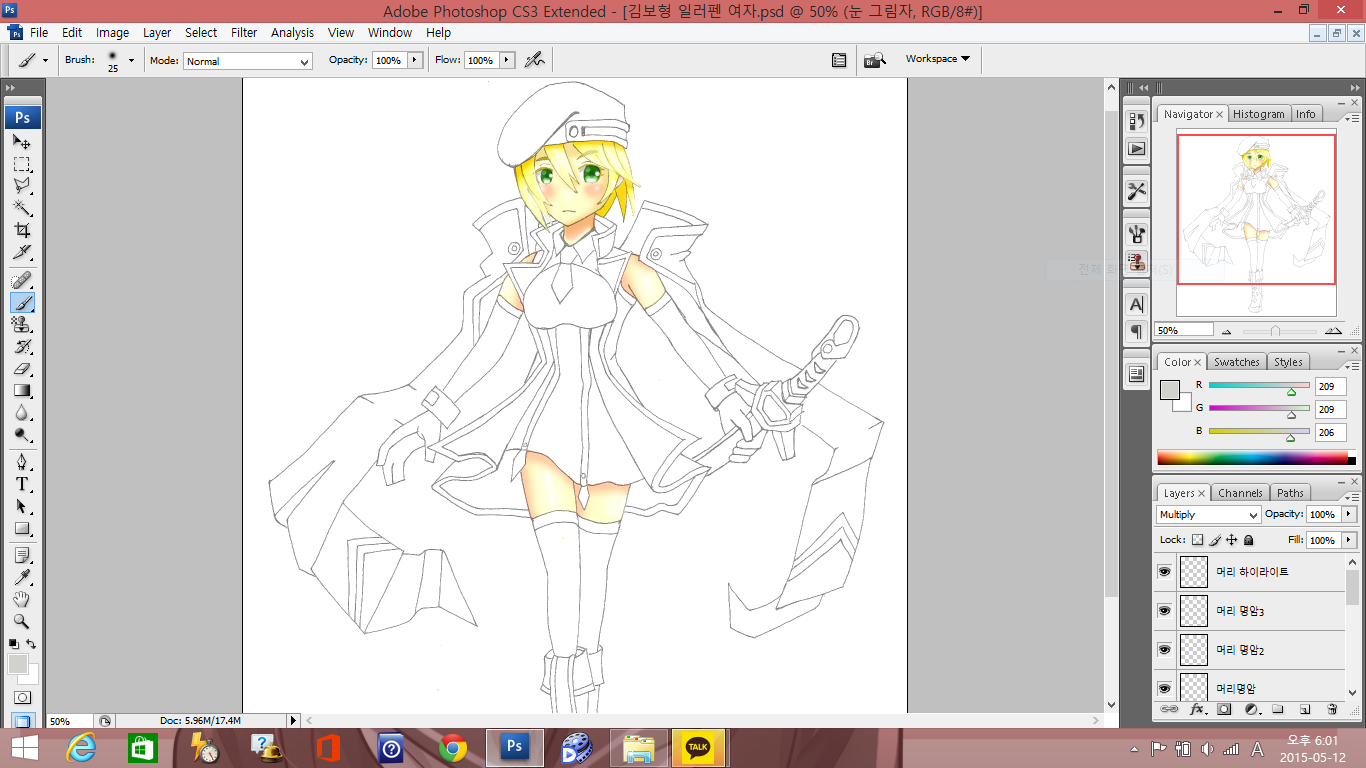Hide the 머리 명암2 layer
This screenshot has width=1366, height=768.
(x=1164, y=650)
